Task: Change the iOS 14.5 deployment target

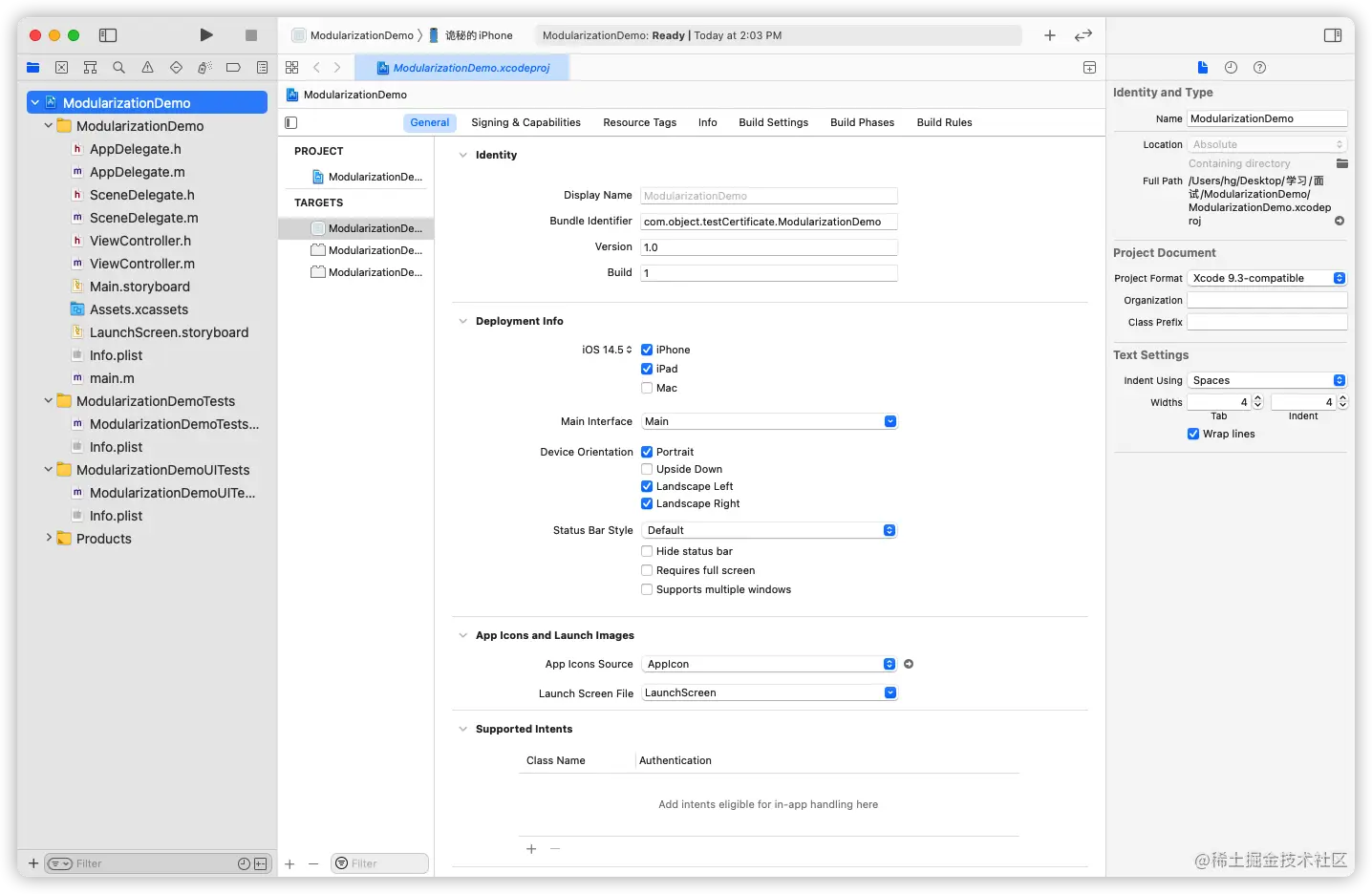Action: click(x=607, y=350)
